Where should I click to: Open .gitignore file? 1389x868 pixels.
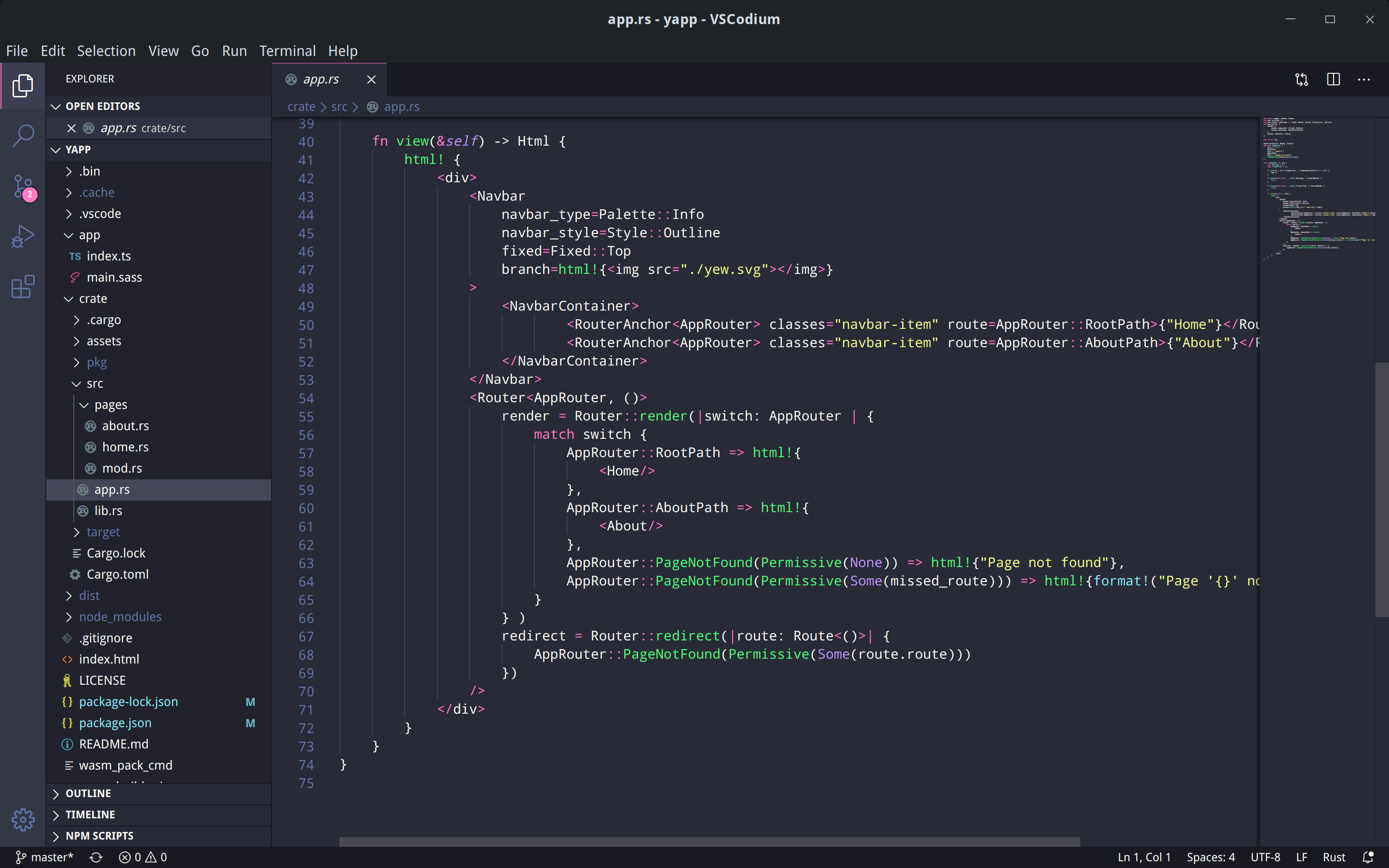click(159, 638)
